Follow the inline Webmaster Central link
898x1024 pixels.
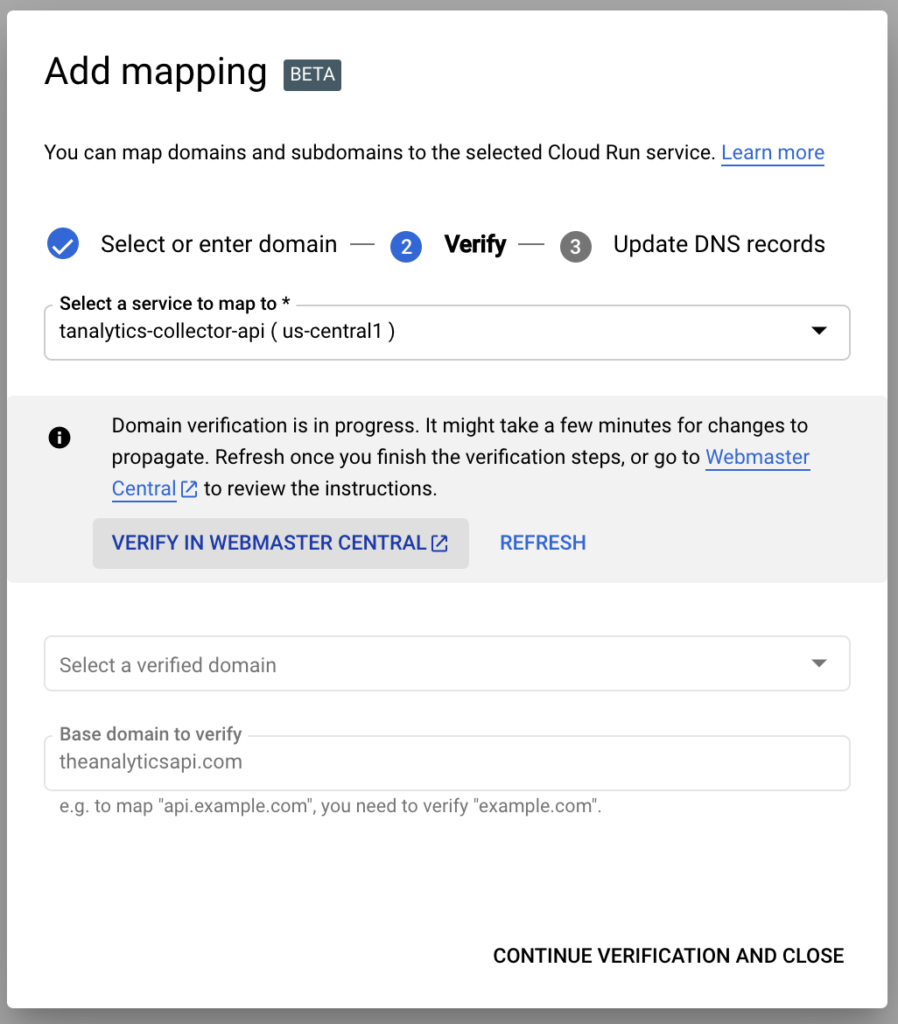[x=757, y=457]
